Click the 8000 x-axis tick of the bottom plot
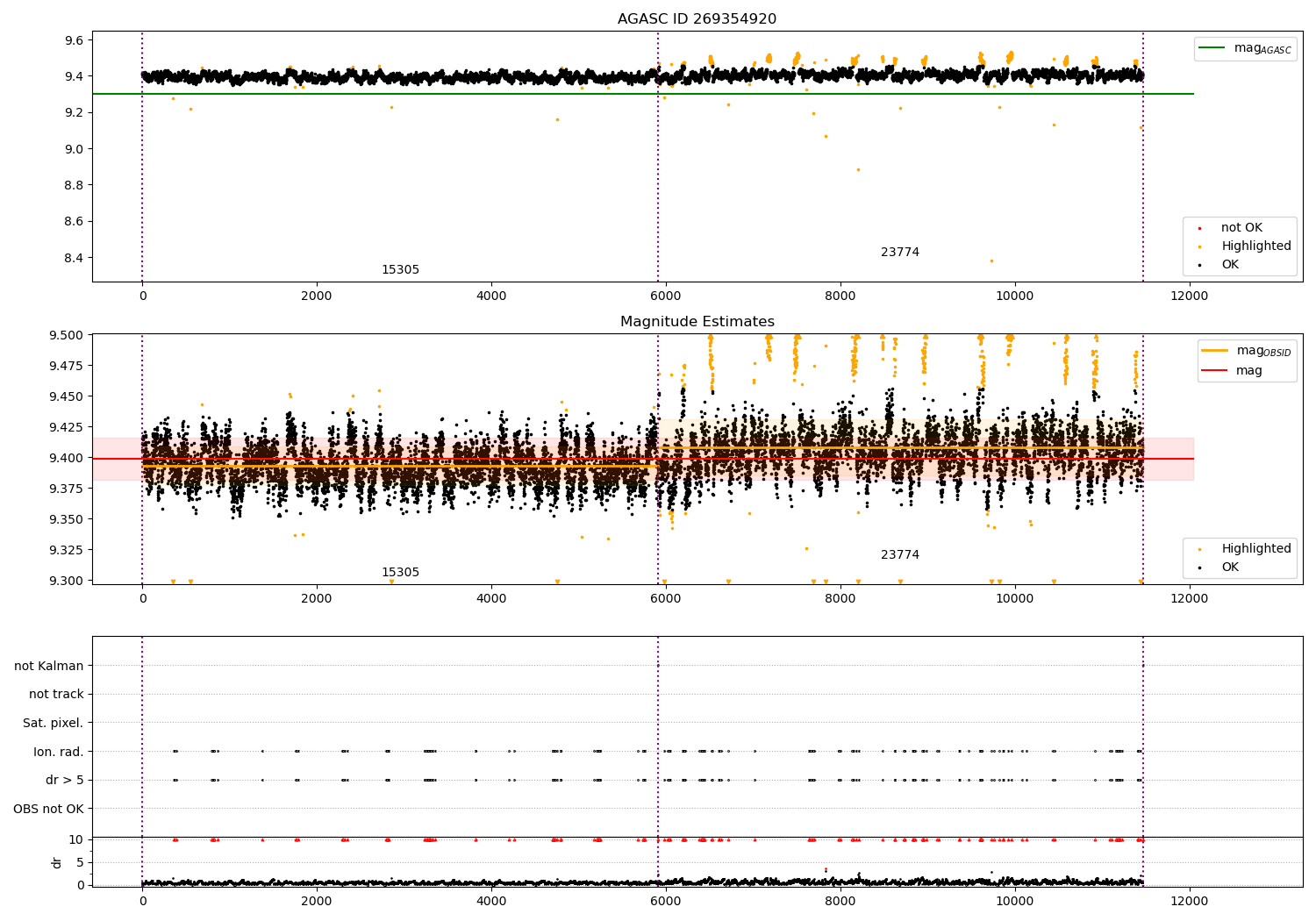The height and width of the screenshot is (921, 1316). (840, 901)
